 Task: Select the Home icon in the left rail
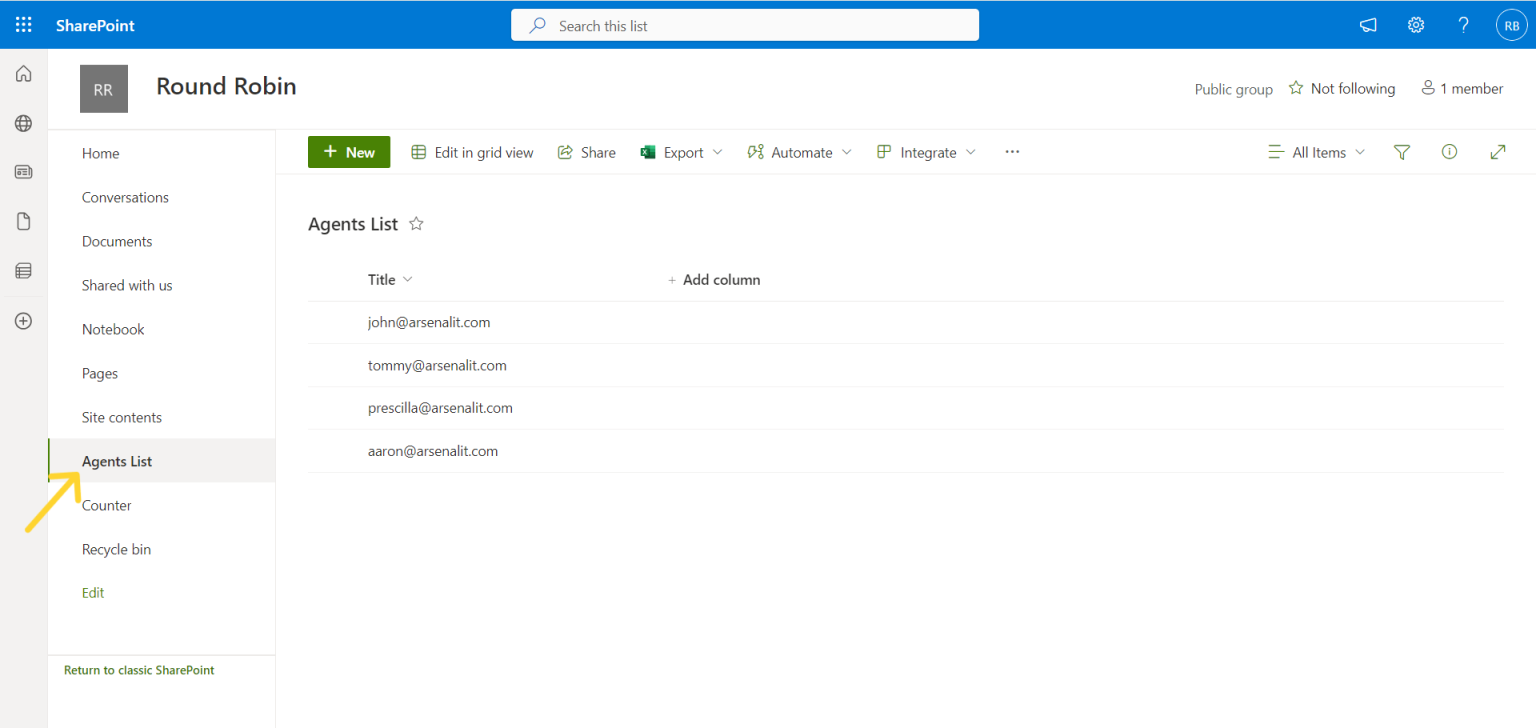22,73
